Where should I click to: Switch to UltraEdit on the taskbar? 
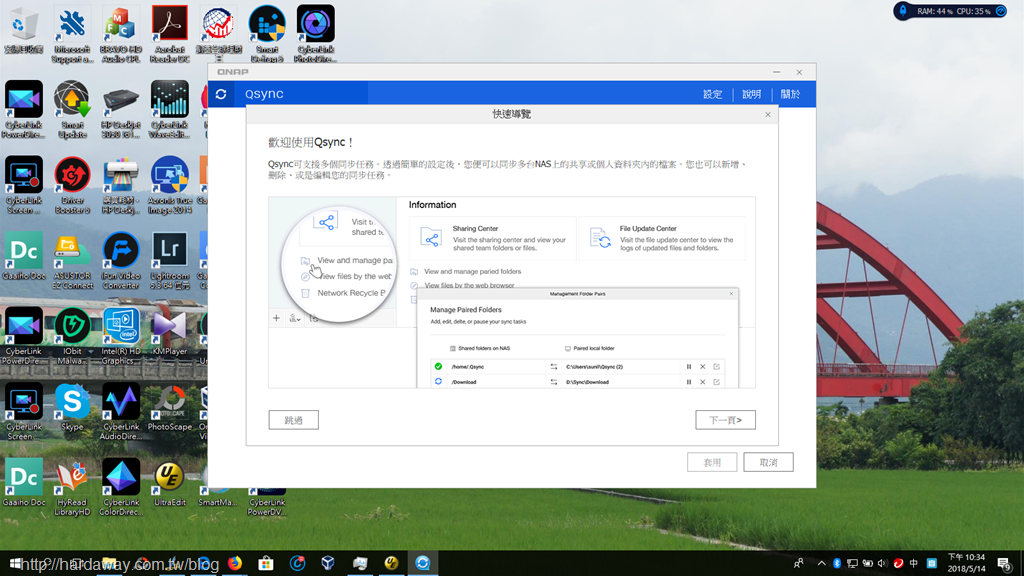pyautogui.click(x=391, y=563)
